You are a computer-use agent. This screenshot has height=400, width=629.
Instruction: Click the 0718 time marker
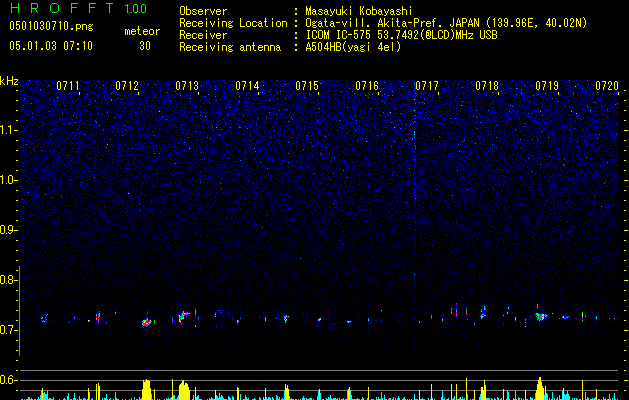(x=487, y=86)
